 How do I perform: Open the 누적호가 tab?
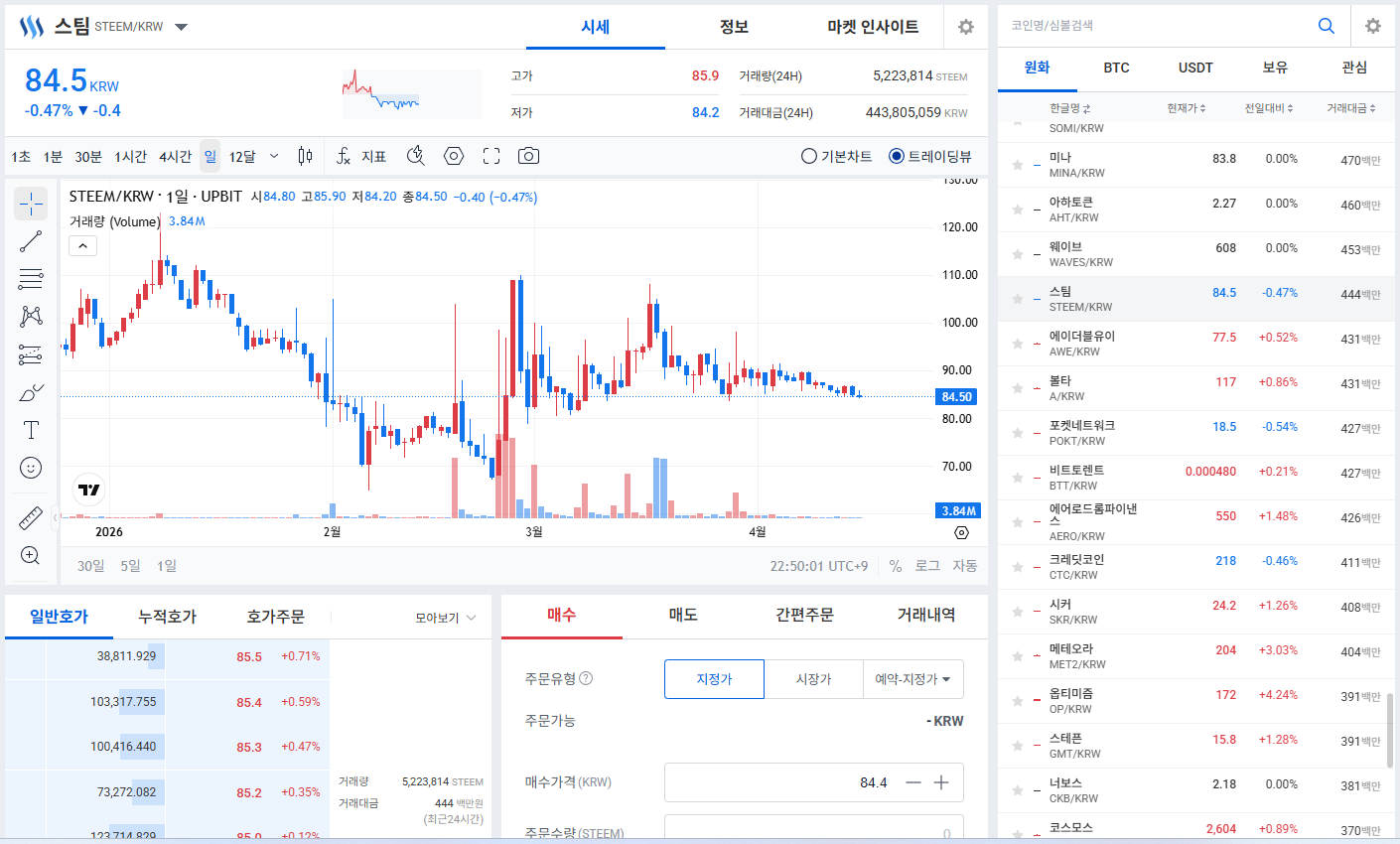pyautogui.click(x=167, y=617)
